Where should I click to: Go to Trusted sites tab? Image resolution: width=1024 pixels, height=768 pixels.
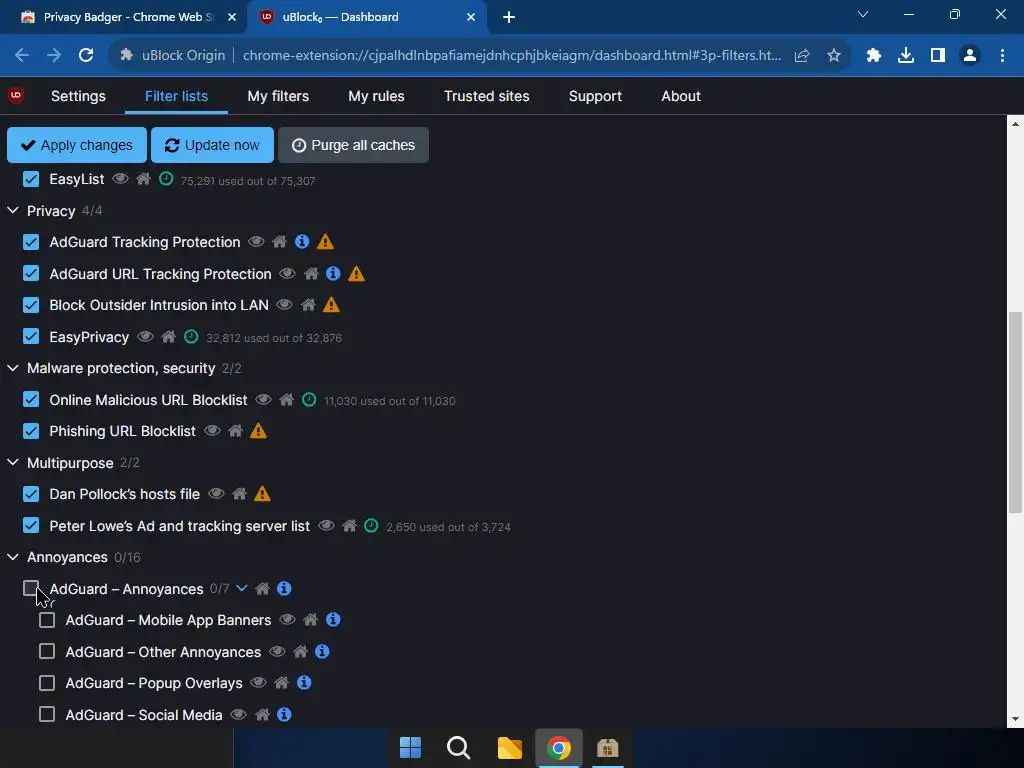pos(487,96)
